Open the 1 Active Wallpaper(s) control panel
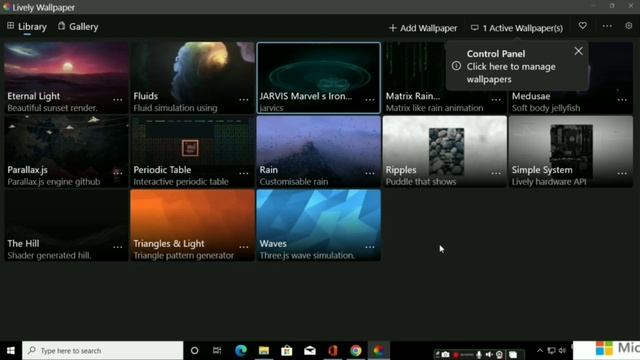This screenshot has width=640, height=360. pyautogui.click(x=517, y=28)
